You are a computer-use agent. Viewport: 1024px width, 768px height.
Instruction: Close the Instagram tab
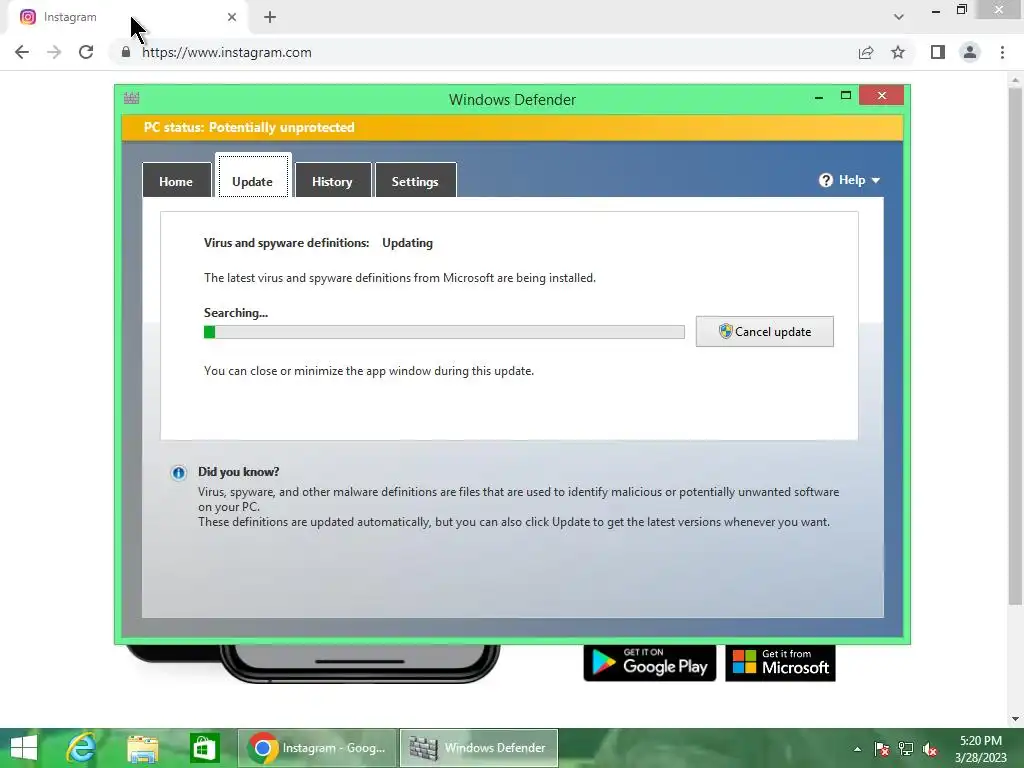click(232, 17)
